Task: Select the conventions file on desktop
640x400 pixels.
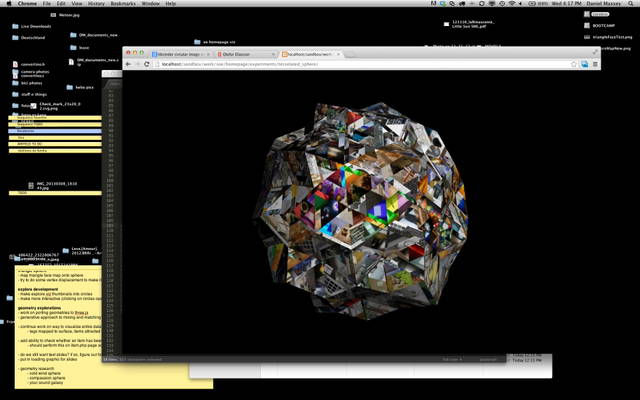Action: click(29, 64)
